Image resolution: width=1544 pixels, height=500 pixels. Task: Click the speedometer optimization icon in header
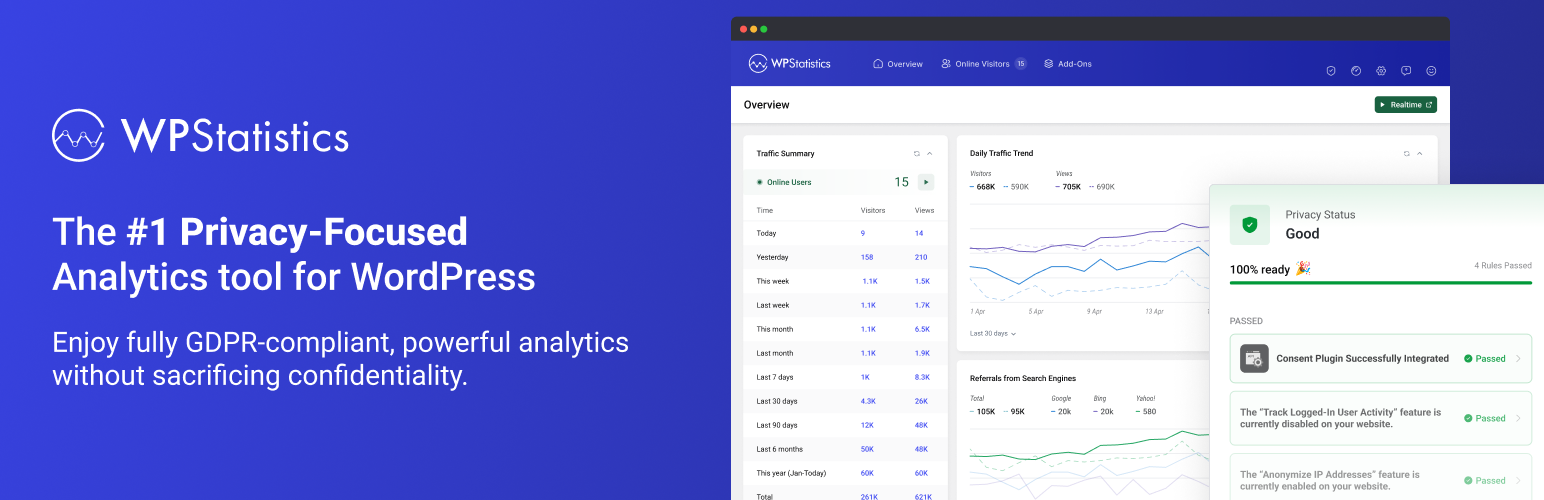[1356, 71]
